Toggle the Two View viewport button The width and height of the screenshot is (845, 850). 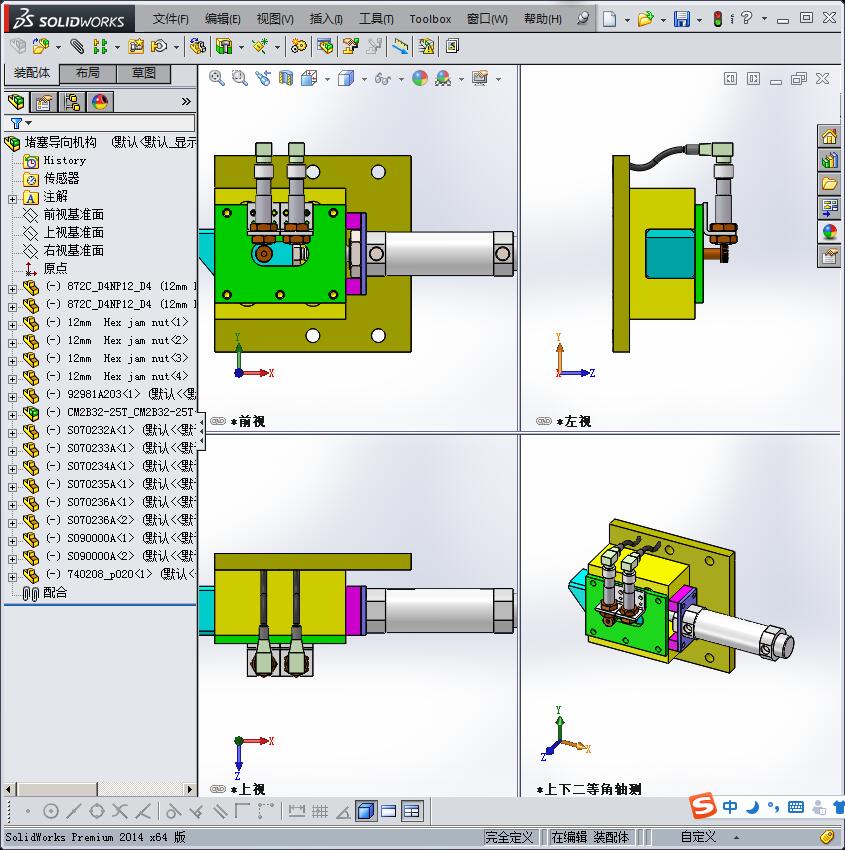point(389,811)
